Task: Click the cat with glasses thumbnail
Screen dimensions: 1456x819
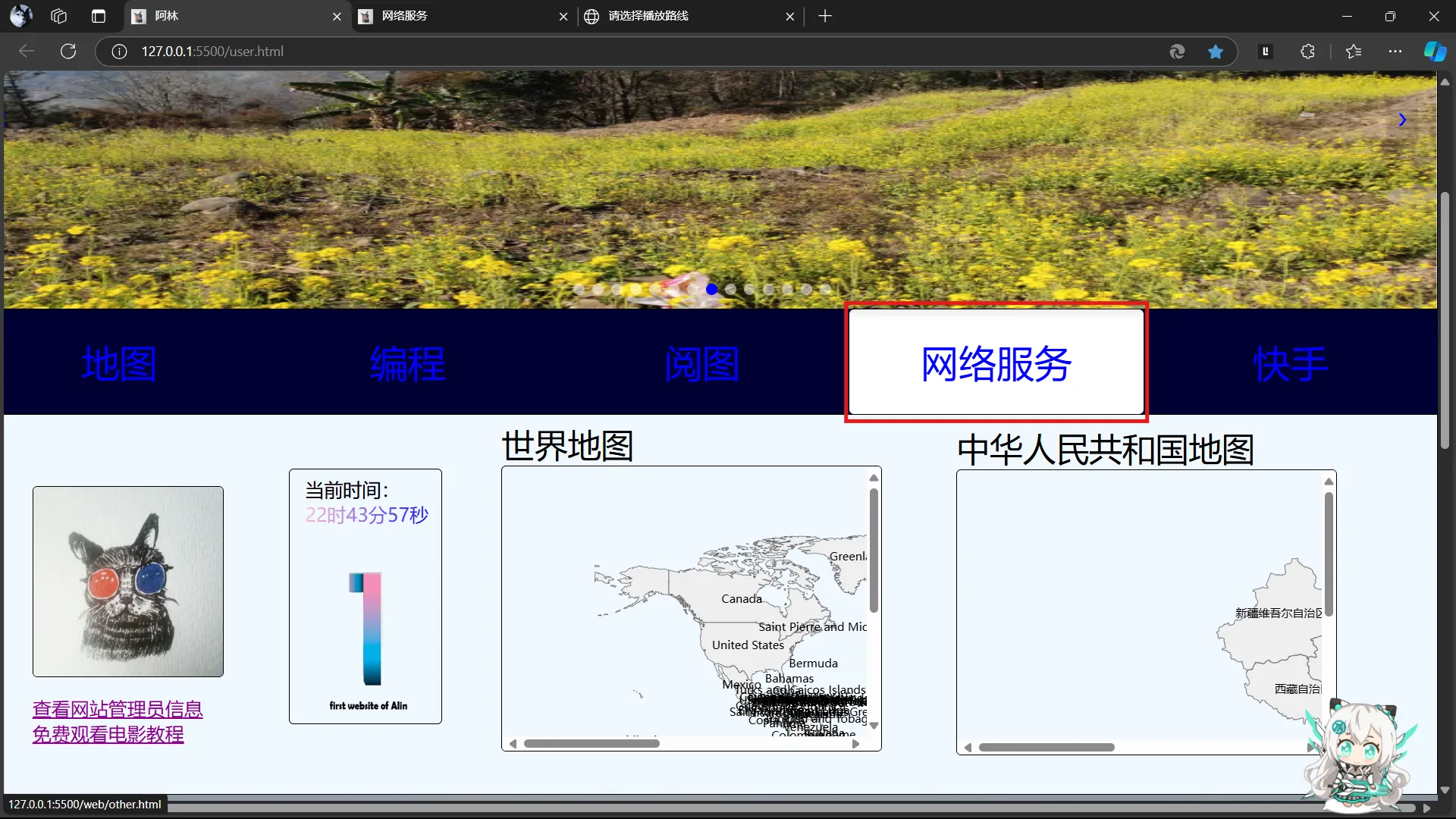Action: click(128, 582)
